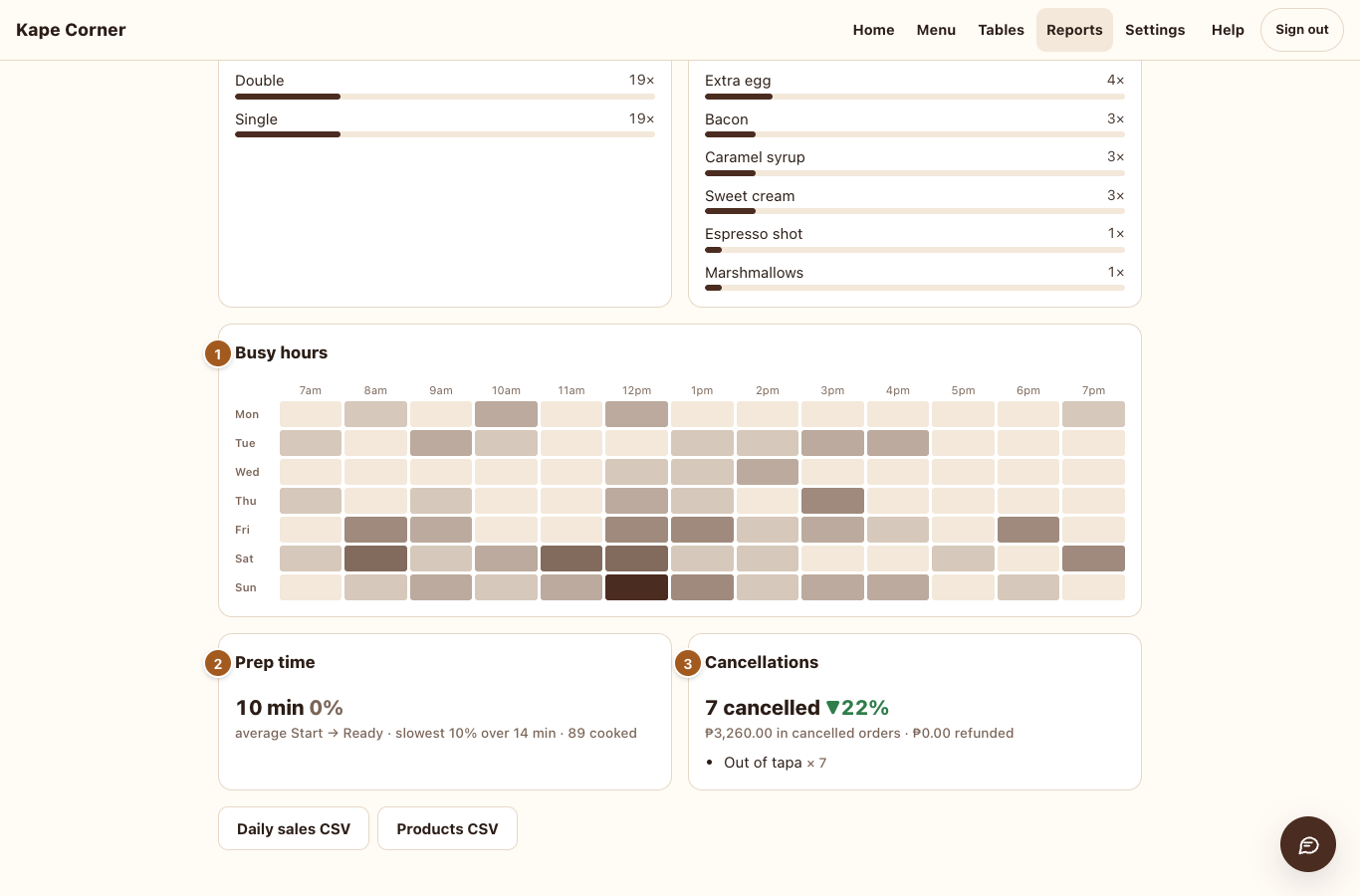Select the Friday 6pm heatmap cell
The image size is (1360, 896).
coord(1028,530)
